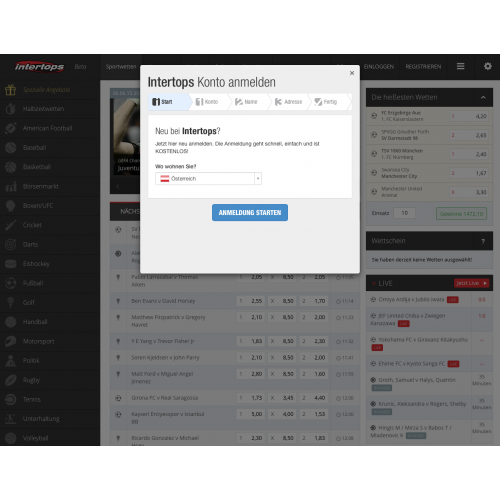Select odds 4,20 for FC Erzgebirge Aue

pos(469,116)
